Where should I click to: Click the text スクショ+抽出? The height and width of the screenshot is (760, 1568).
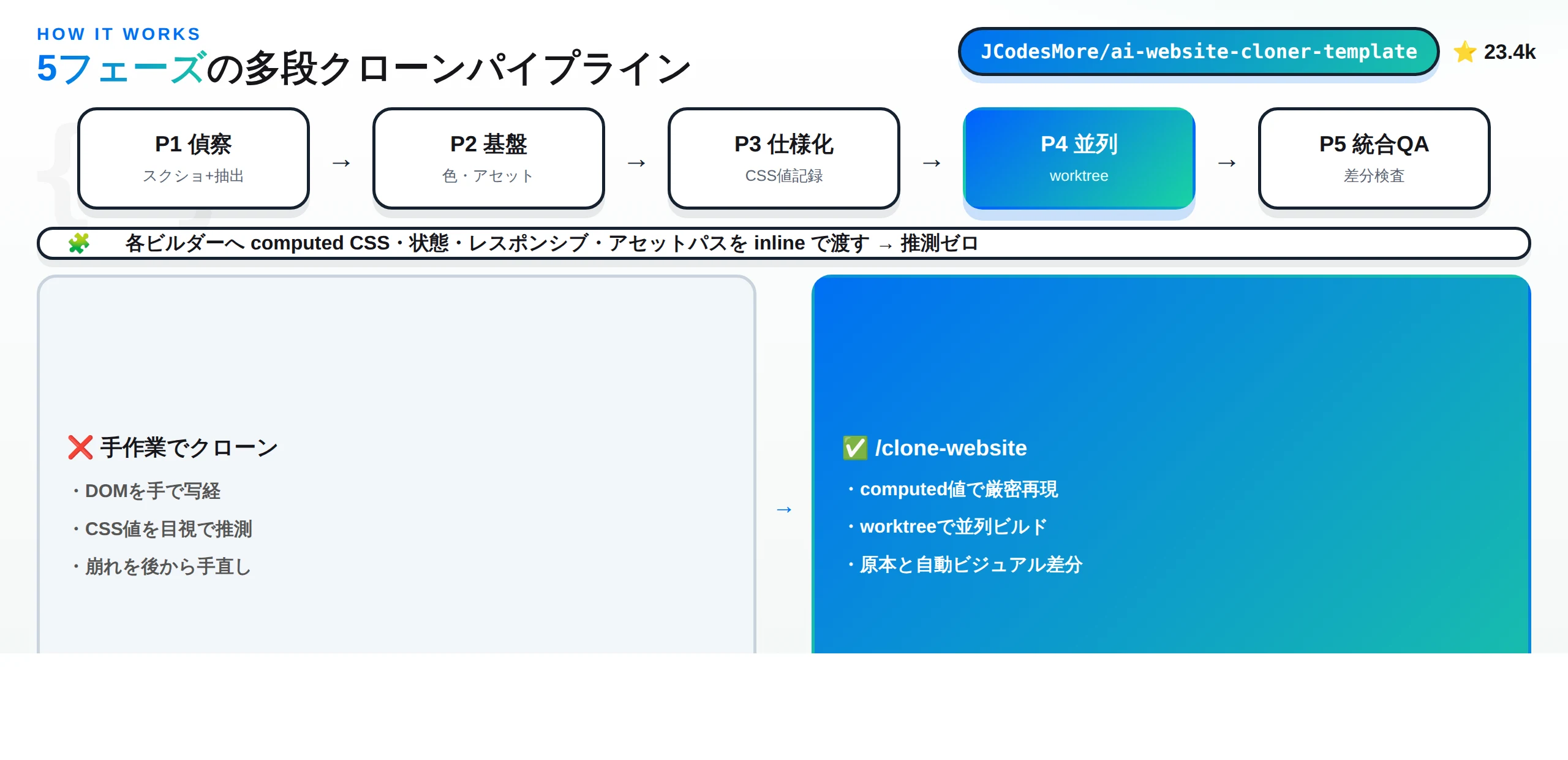[x=194, y=176]
